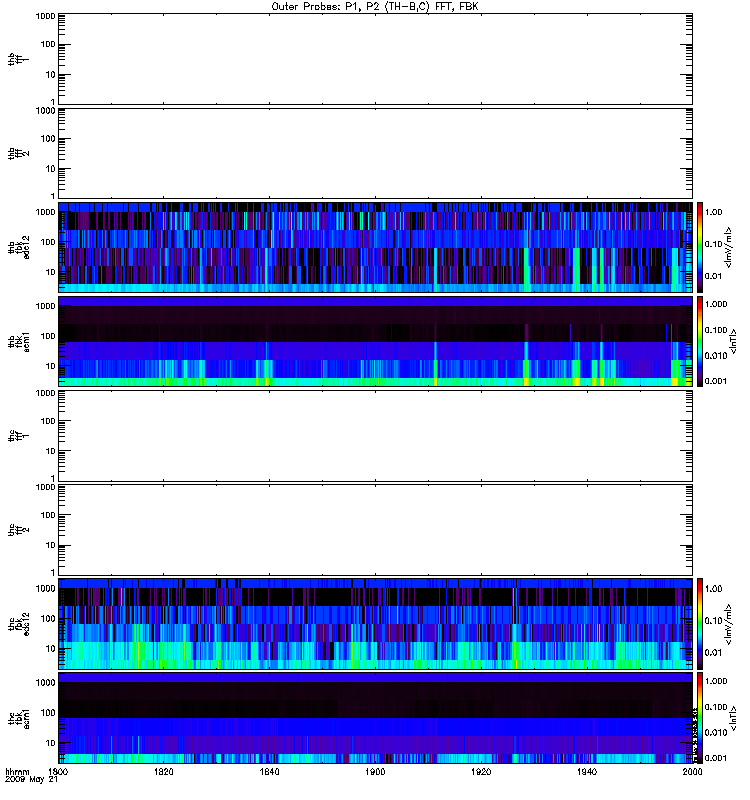The image size is (750, 800).
Task: Click inside the thc fbk edc12 spectrogram
Action: (375, 623)
